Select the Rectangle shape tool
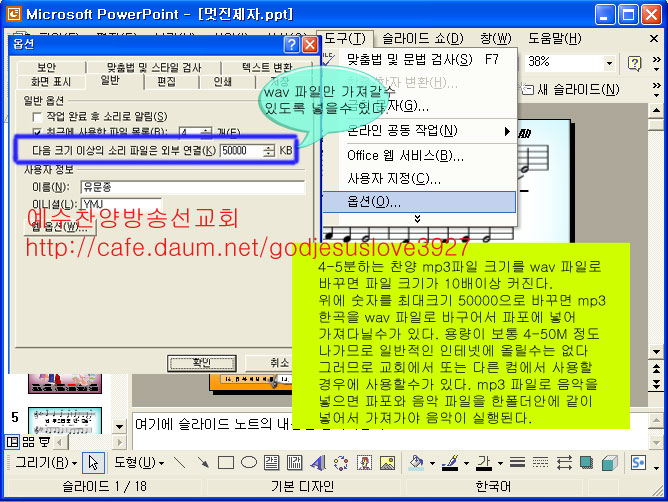 [226, 462]
